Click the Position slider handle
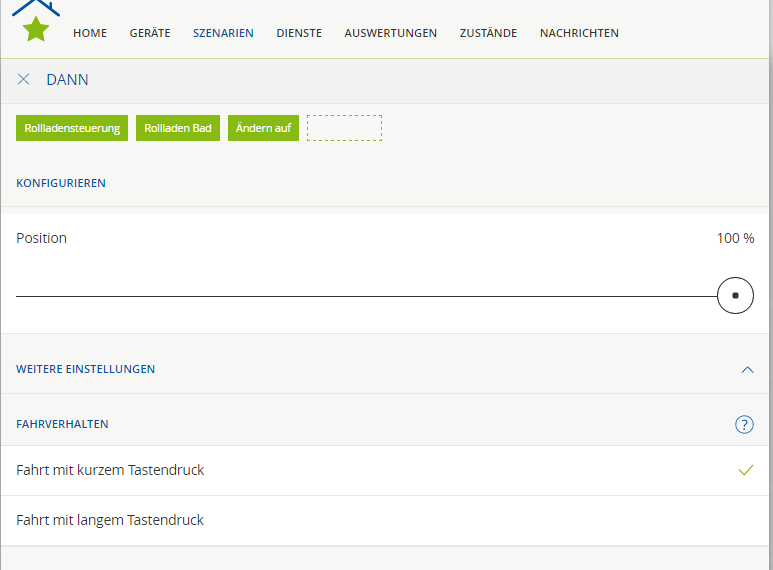The height and width of the screenshot is (570, 773). 735,296
